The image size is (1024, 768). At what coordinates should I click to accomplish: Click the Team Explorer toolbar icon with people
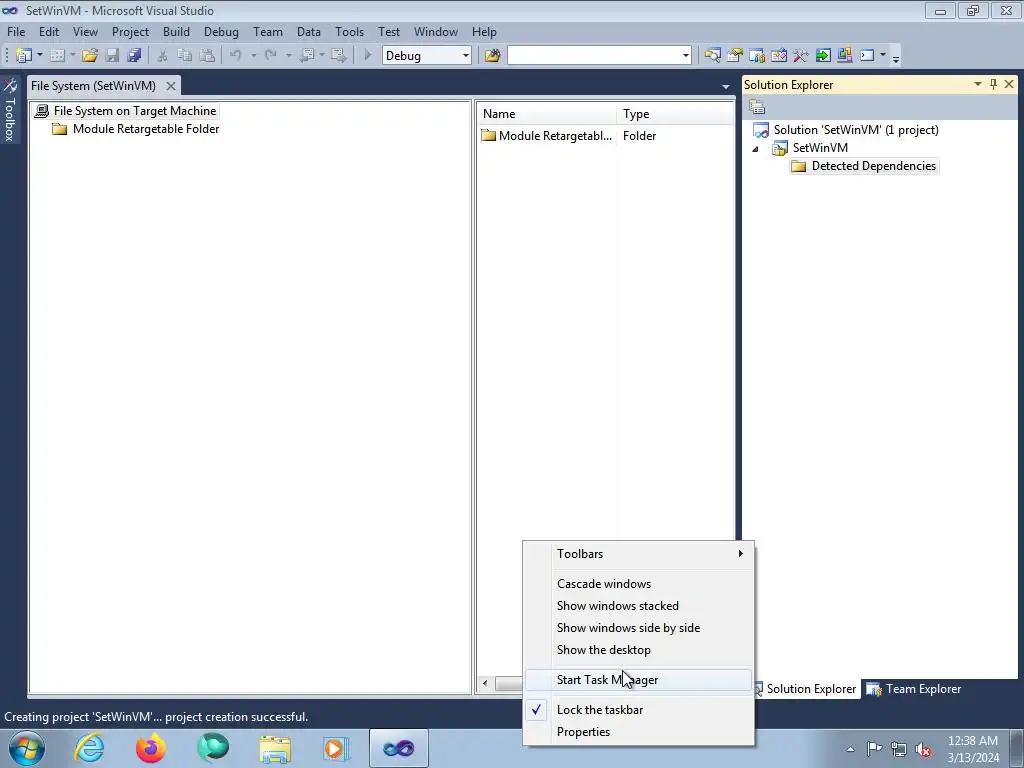757,56
